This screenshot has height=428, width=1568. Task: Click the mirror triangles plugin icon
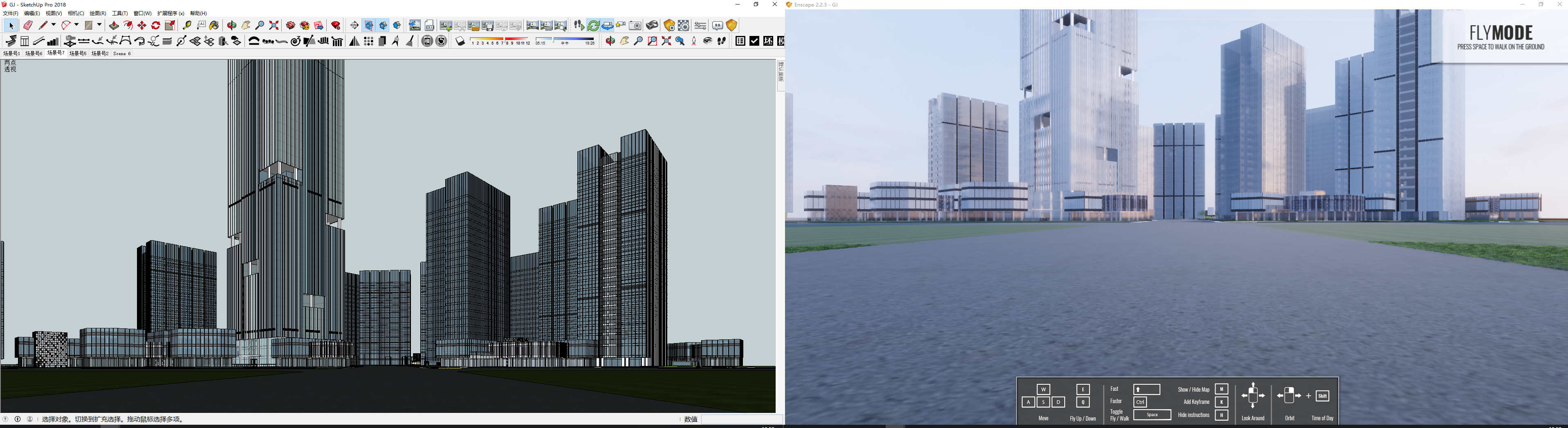click(354, 41)
